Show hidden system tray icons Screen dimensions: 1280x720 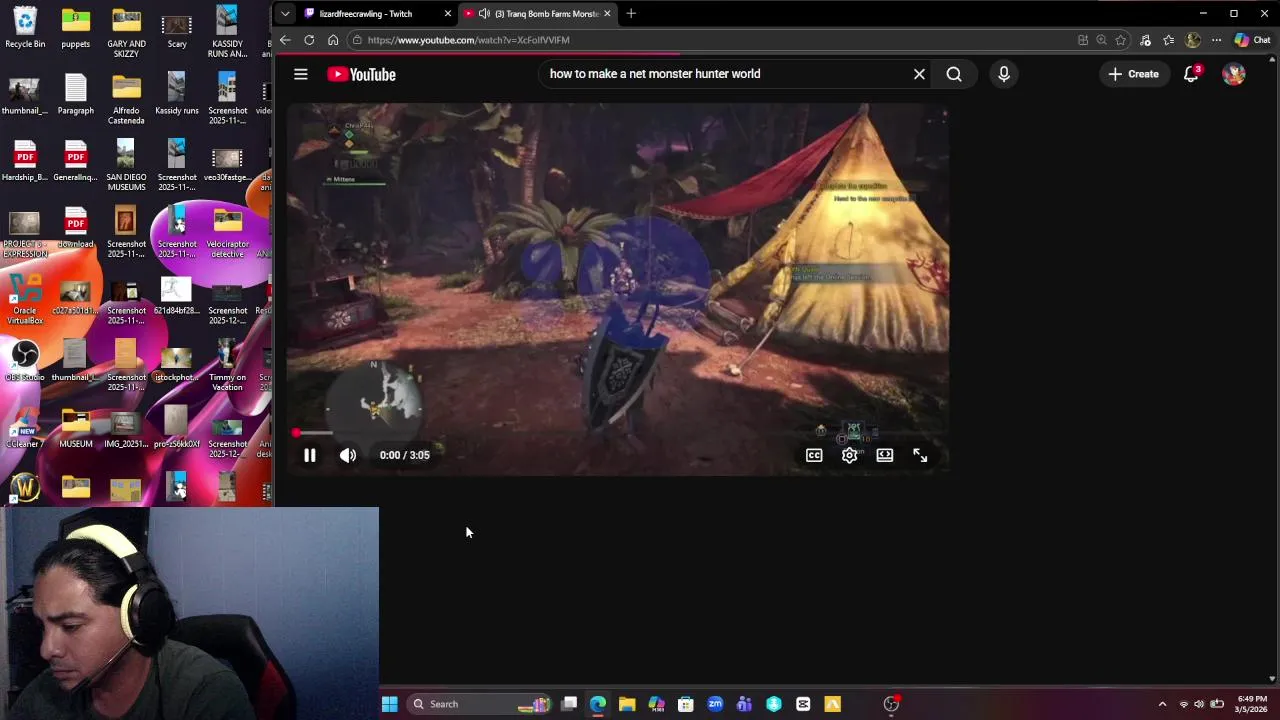[x=1162, y=704]
